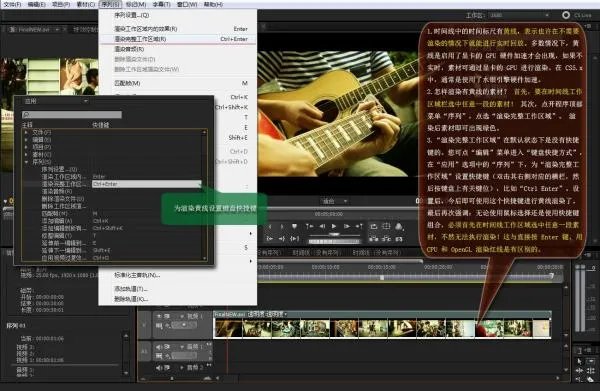Select the Track Select tool in Tools panel

(x=590, y=361)
